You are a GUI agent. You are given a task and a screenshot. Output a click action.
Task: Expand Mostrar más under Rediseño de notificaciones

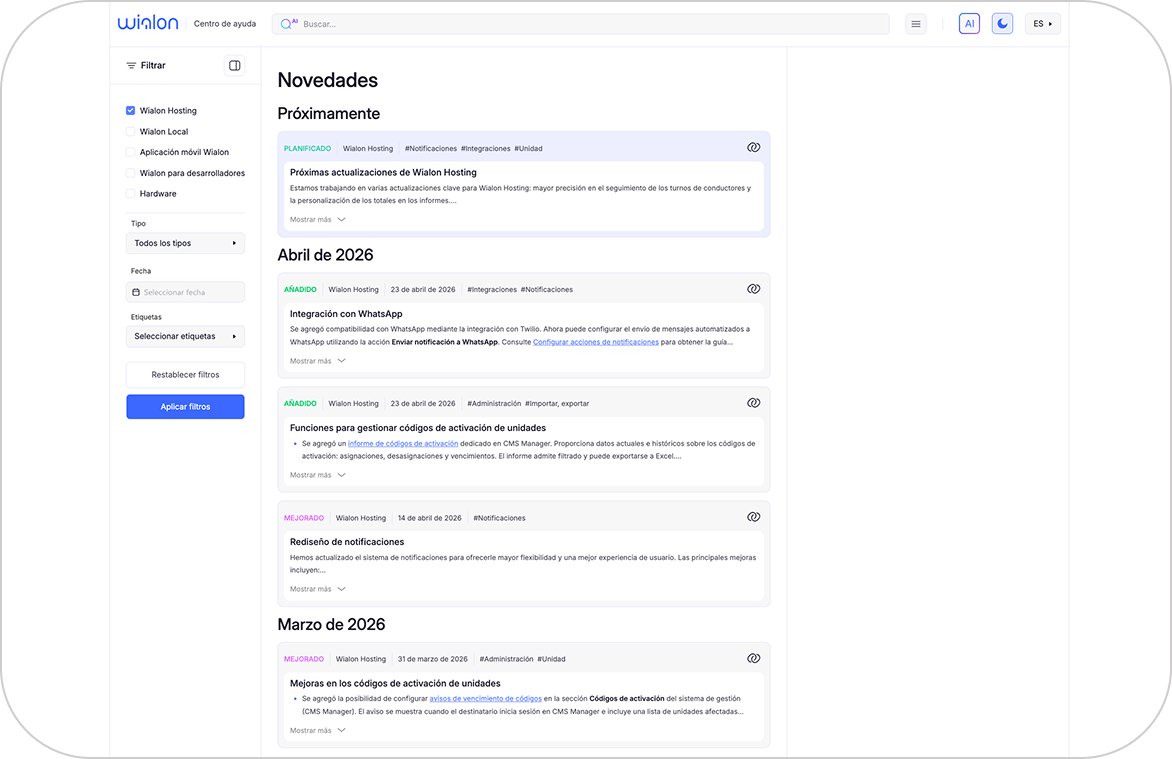point(318,589)
